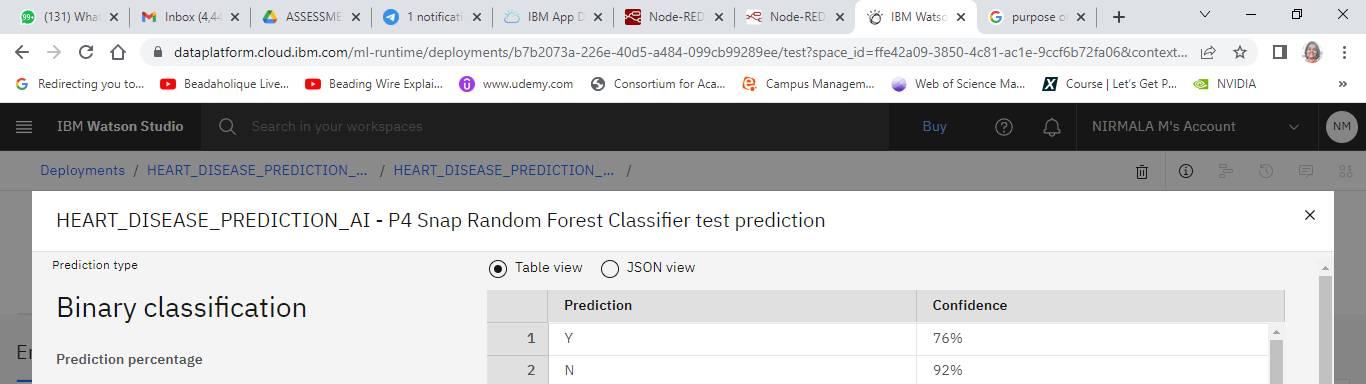The width and height of the screenshot is (1366, 384).
Task: Expand the bookmarks bar overflow chevron
Action: tap(1342, 84)
